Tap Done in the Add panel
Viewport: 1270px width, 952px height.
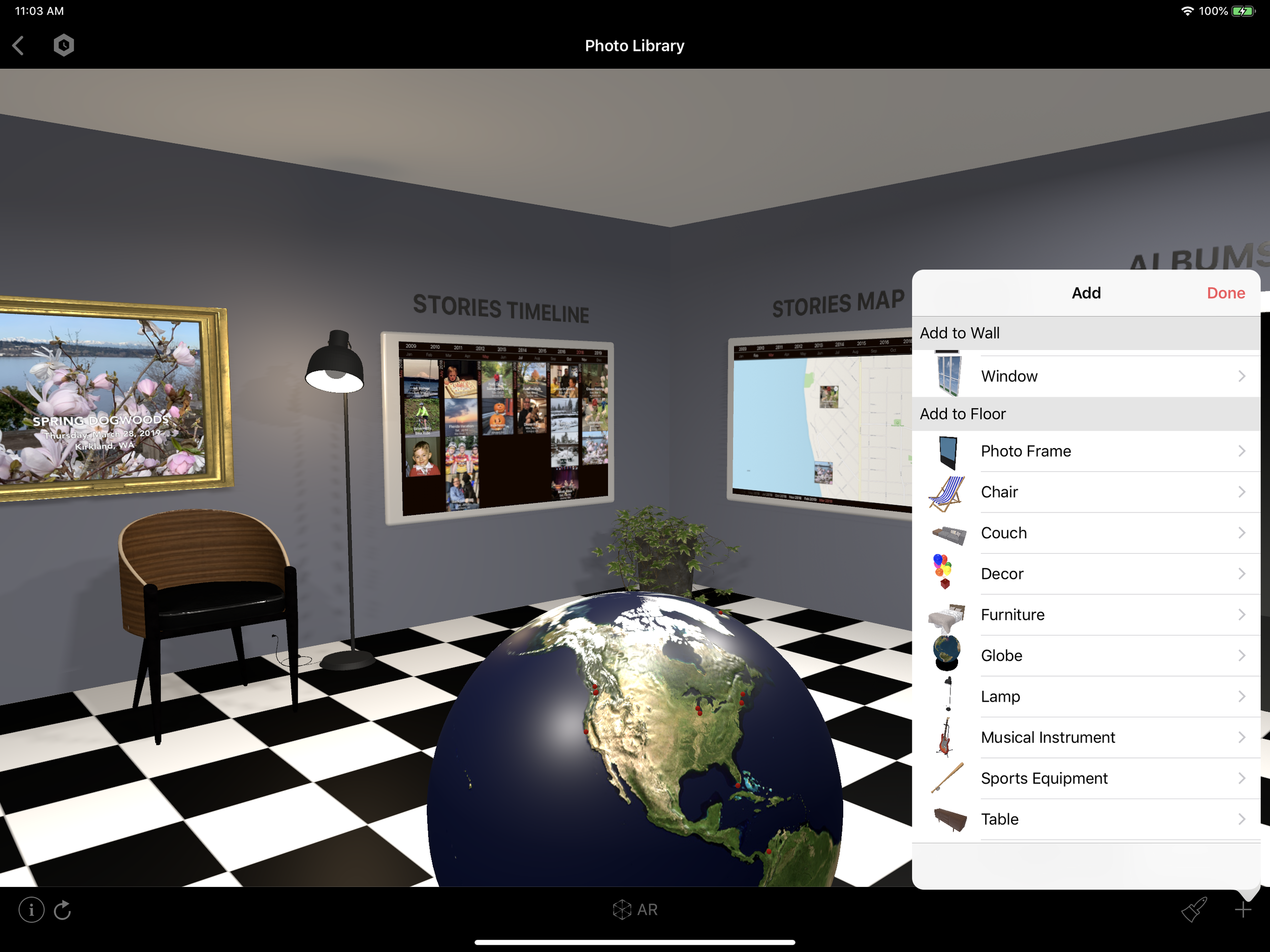pos(1225,293)
